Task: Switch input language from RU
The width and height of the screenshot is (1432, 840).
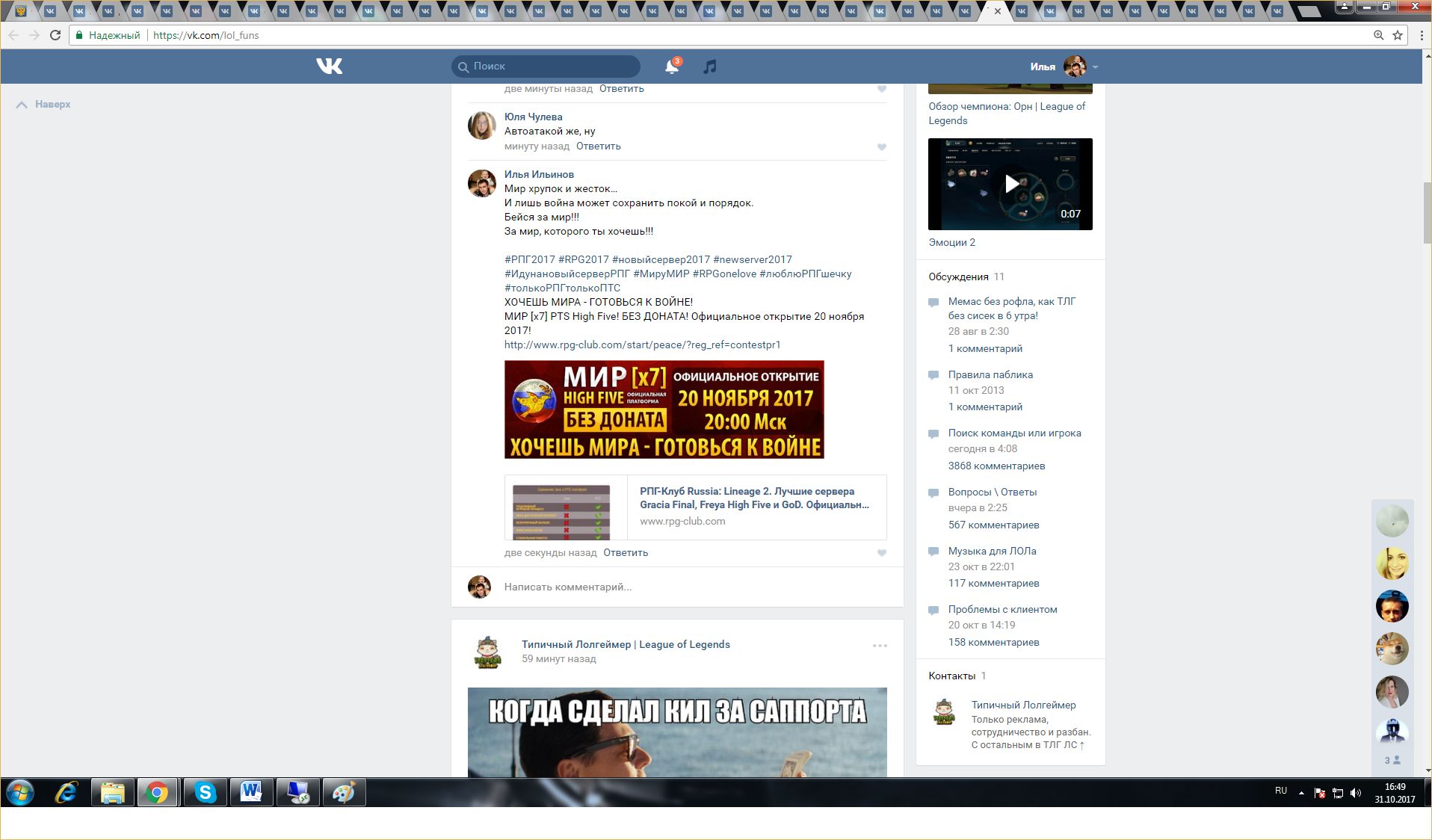Action: [x=1281, y=791]
